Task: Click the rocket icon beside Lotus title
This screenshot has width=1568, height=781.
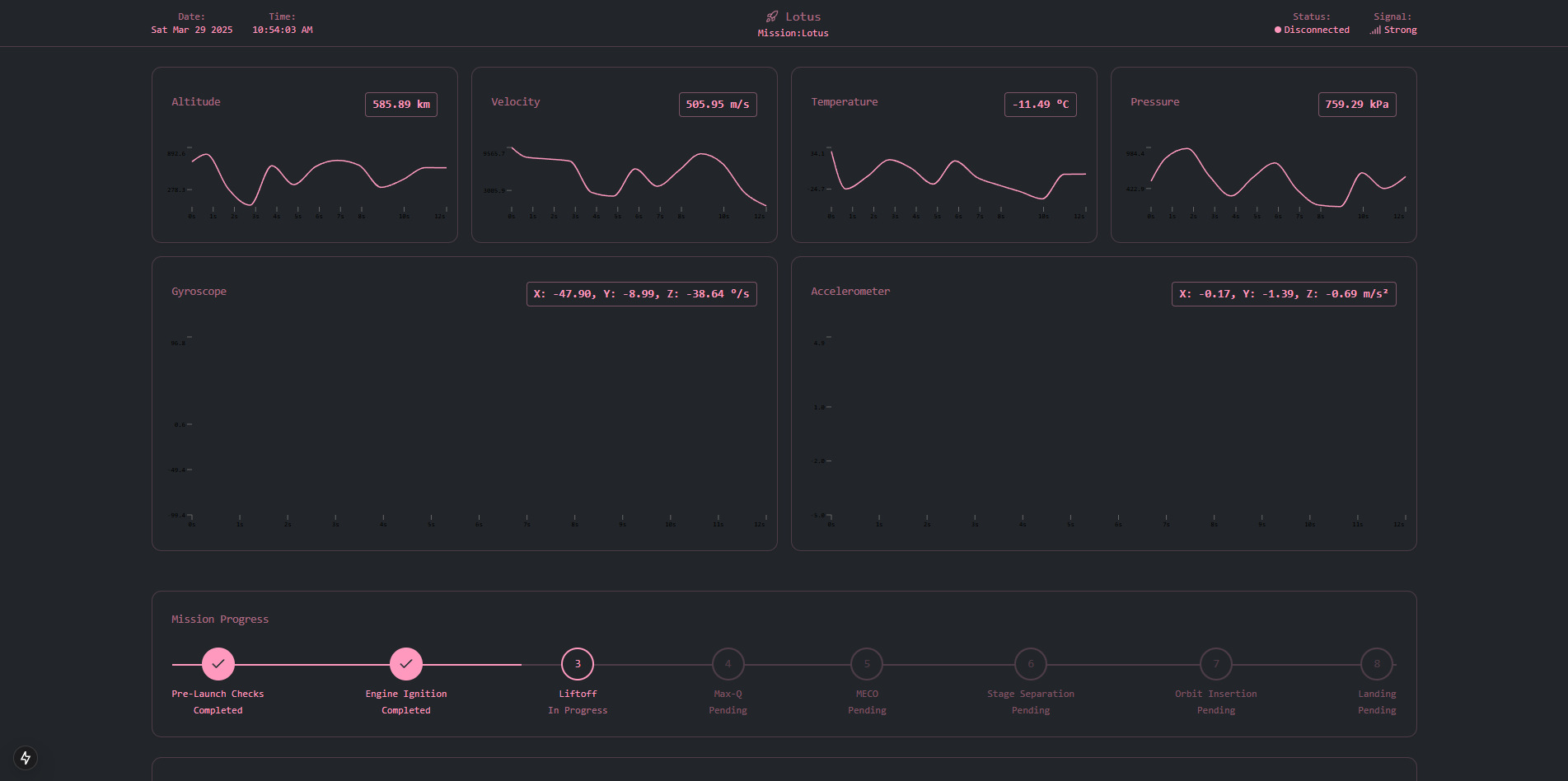Action: click(x=772, y=16)
